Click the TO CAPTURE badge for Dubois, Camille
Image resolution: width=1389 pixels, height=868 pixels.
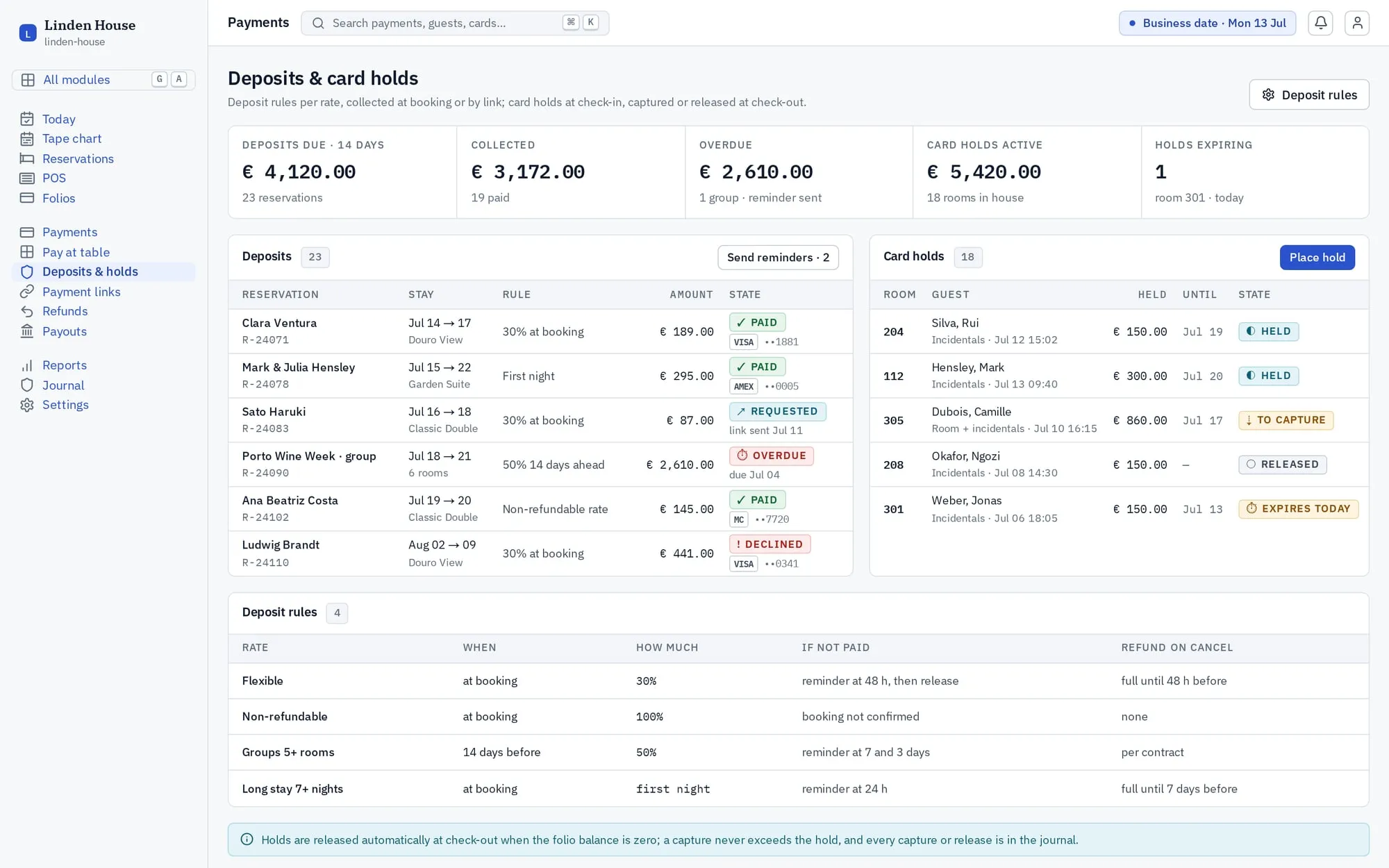(x=1286, y=420)
